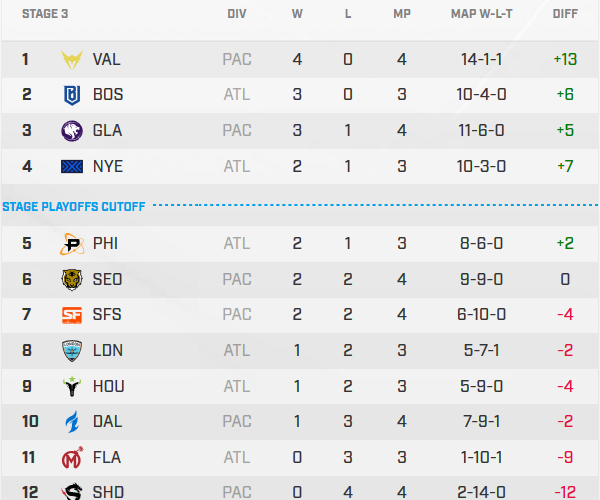Click the San Francisco Shock logo
Viewport: 600px width, 500px height.
[72, 315]
